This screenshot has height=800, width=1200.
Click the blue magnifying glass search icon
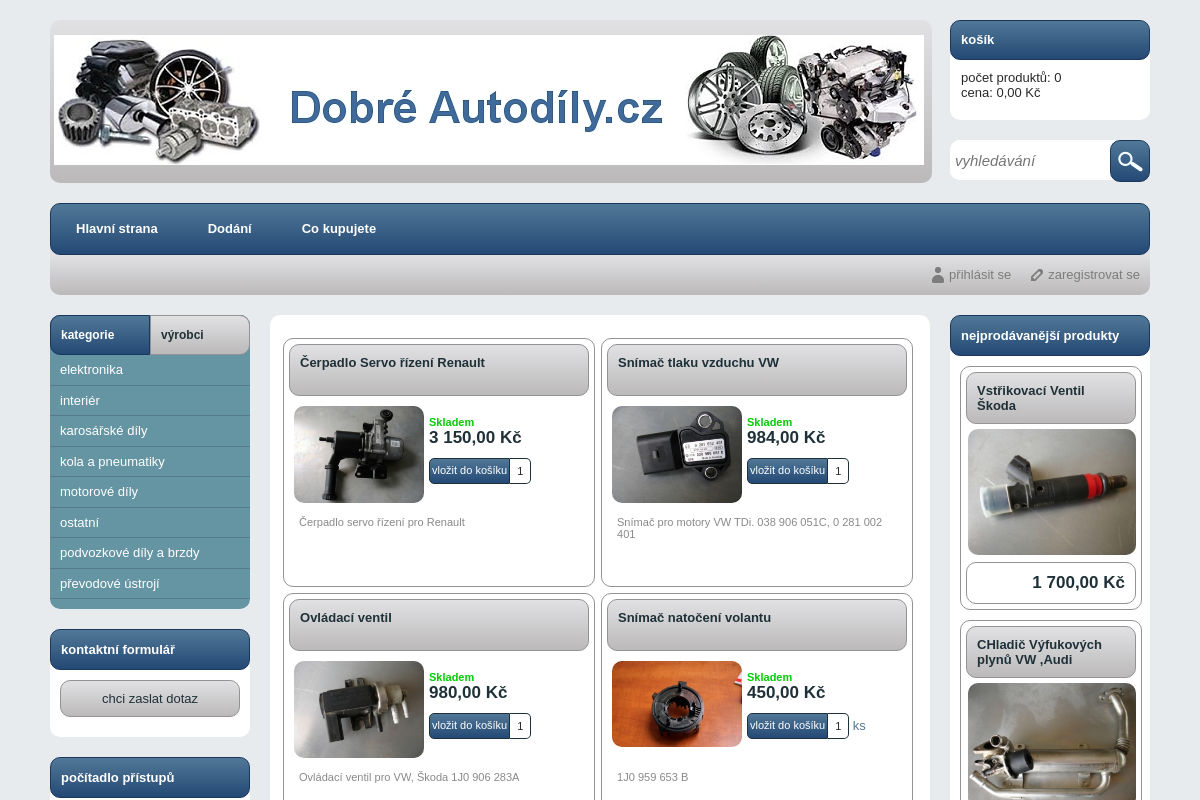coord(1129,160)
